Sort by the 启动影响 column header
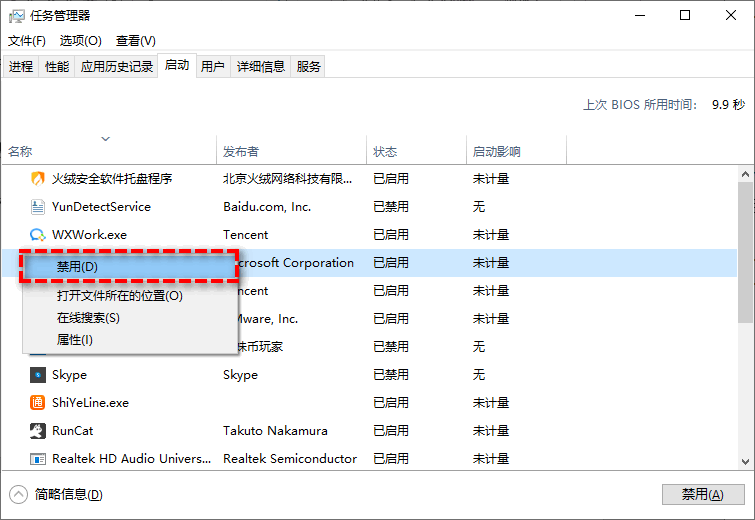The height and width of the screenshot is (520, 755). point(516,151)
